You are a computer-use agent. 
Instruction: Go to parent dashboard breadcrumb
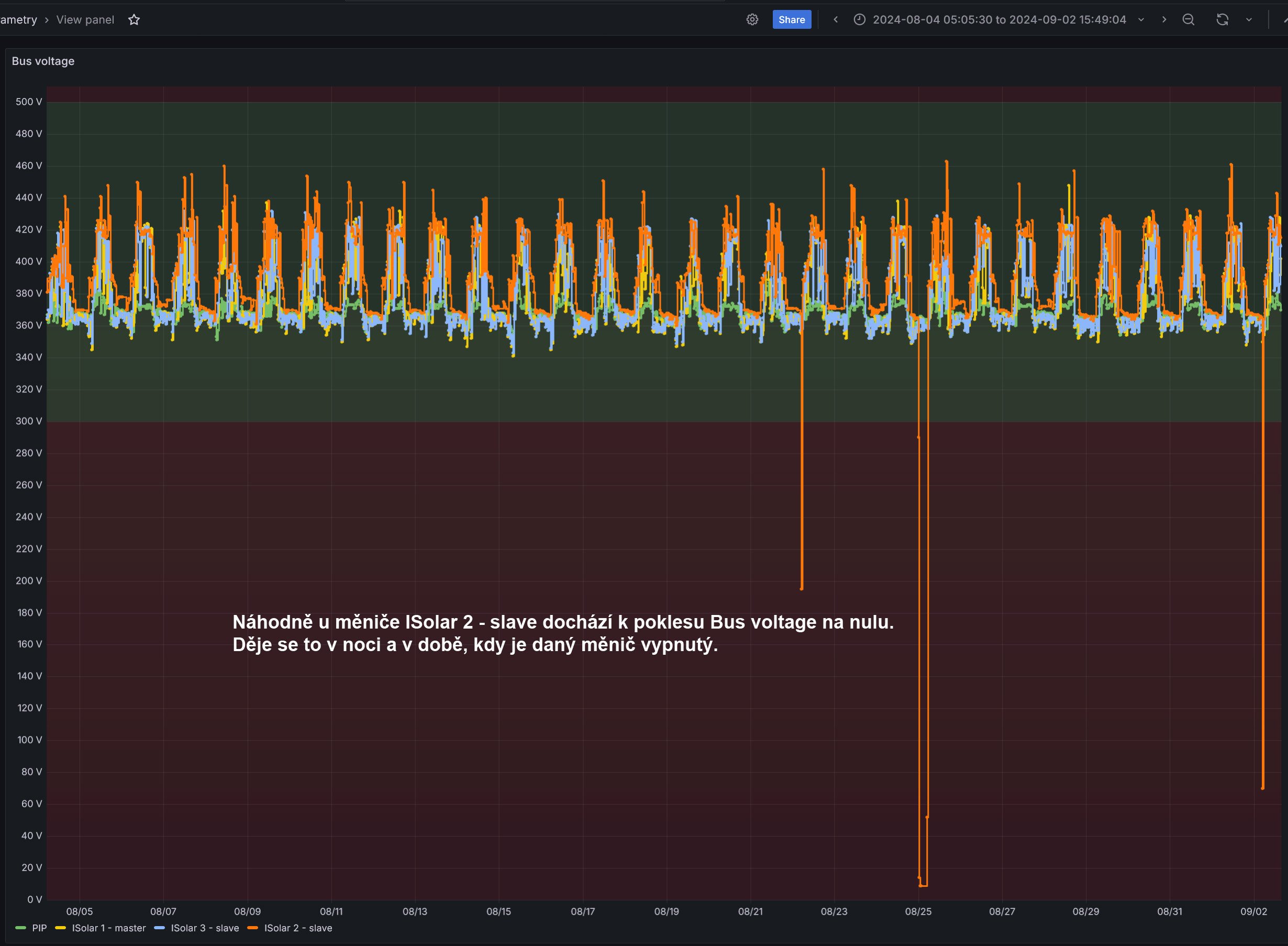[18, 19]
